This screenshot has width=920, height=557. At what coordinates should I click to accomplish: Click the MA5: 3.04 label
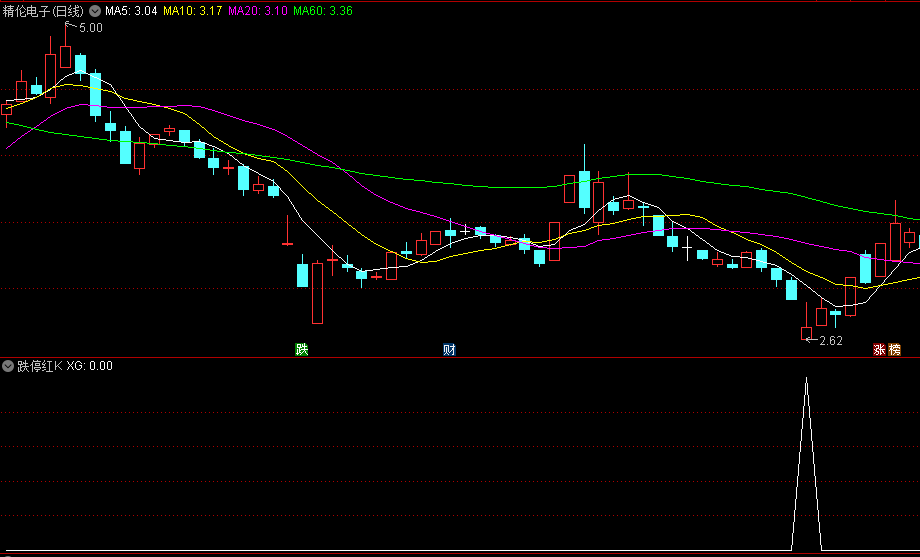(x=131, y=11)
